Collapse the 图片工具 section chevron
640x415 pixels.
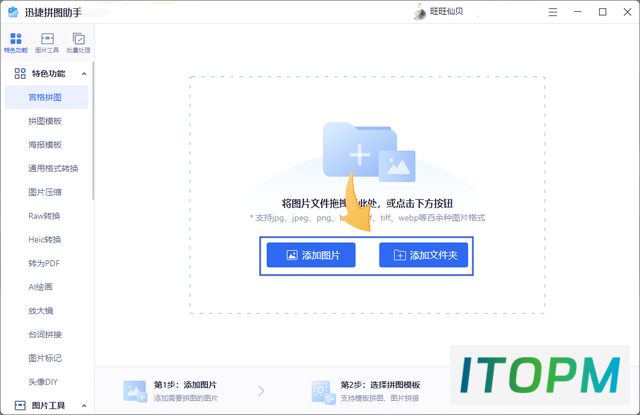[84, 406]
